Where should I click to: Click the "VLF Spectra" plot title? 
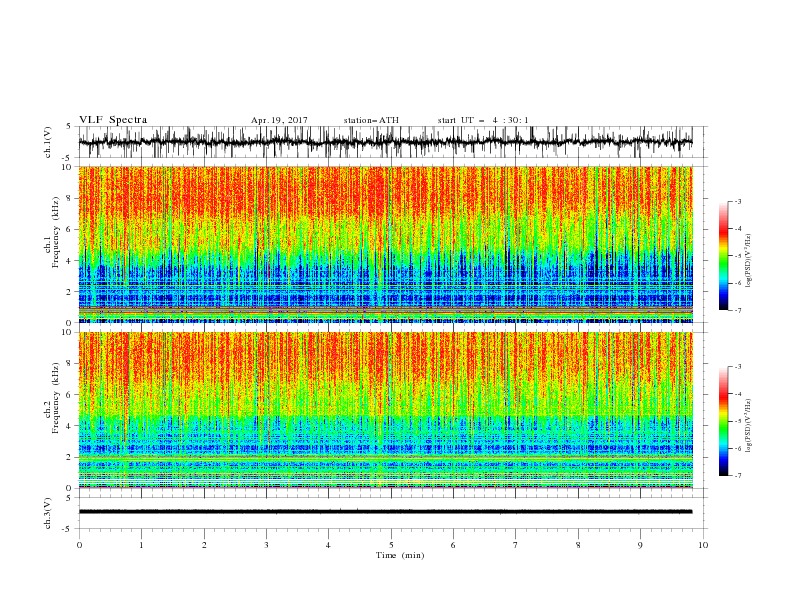pos(113,120)
